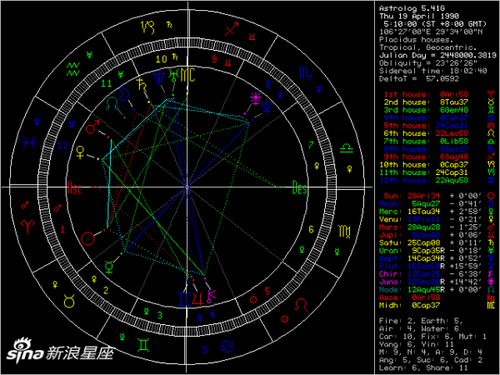This screenshot has height=375, width=500.
Task: Click the red house number 1
Action: [62, 229]
